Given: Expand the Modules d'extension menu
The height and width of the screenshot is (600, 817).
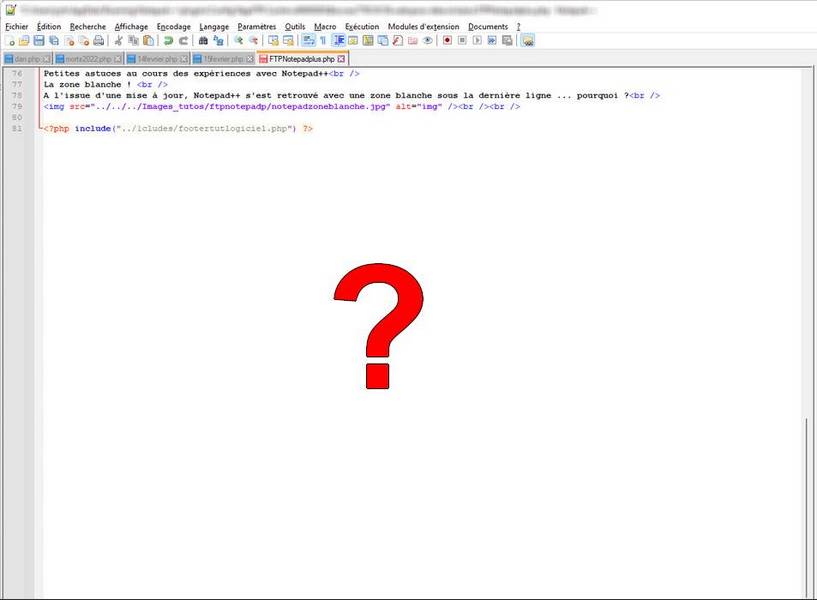Looking at the screenshot, I should (x=424, y=27).
